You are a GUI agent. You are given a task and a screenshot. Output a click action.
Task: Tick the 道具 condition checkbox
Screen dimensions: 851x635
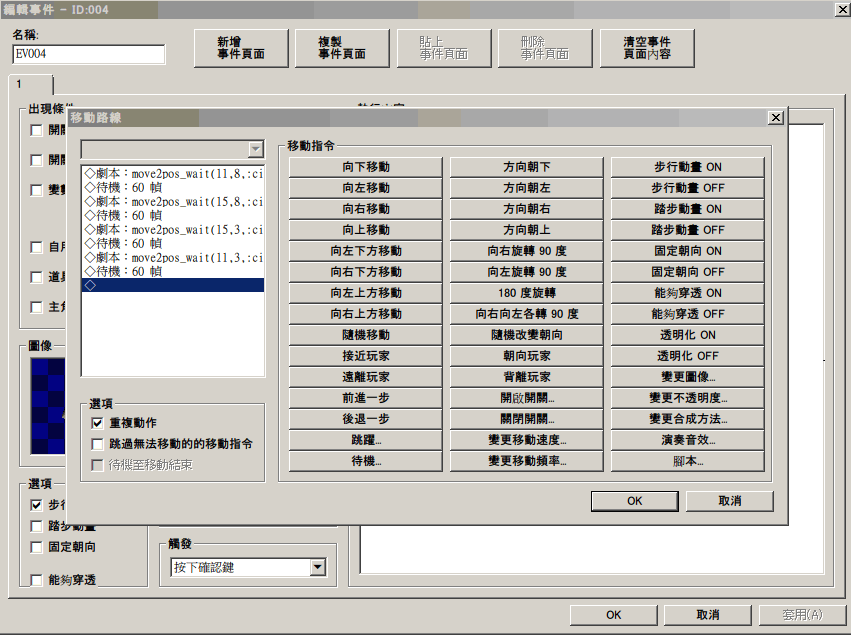click(36, 277)
